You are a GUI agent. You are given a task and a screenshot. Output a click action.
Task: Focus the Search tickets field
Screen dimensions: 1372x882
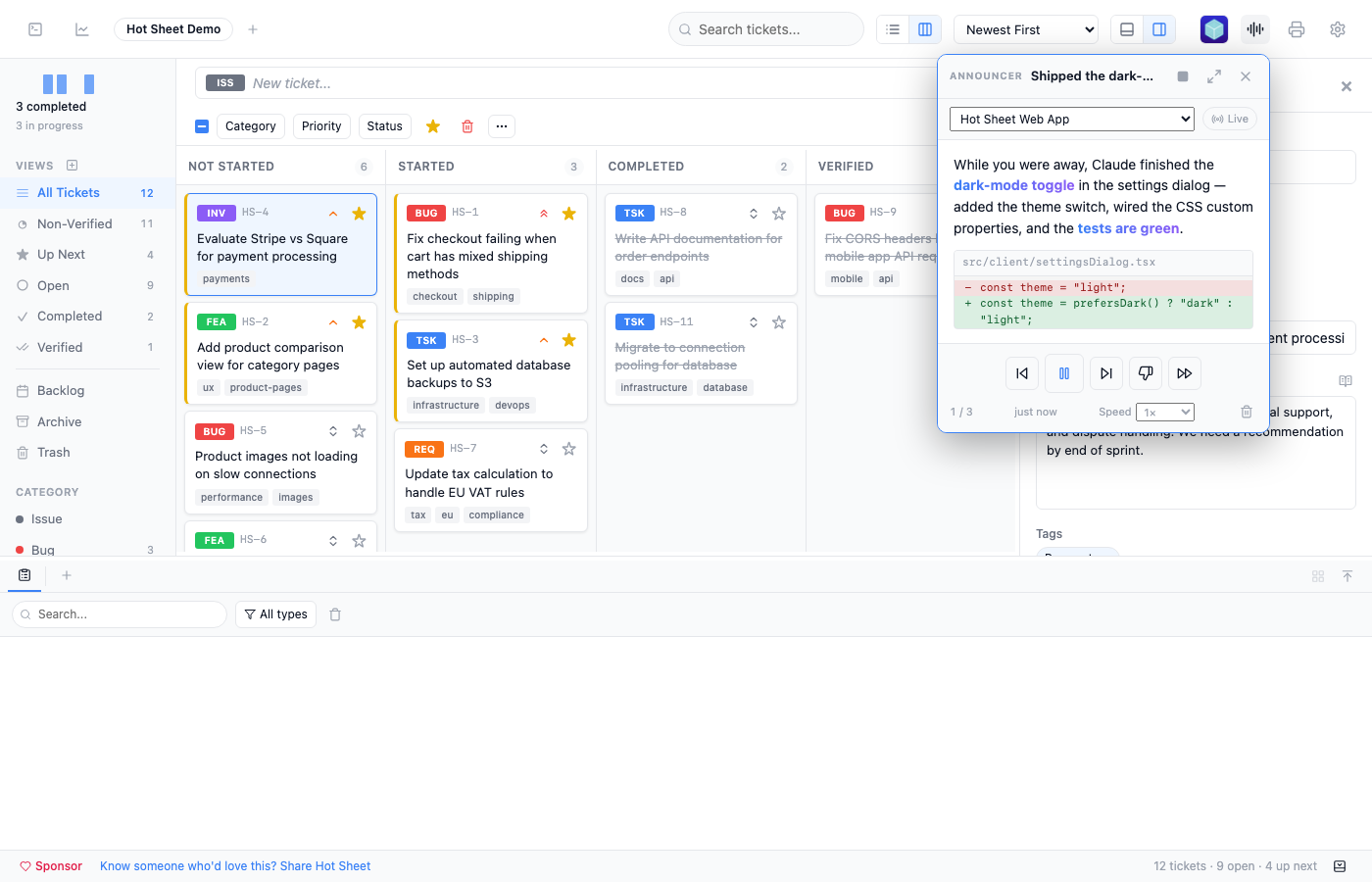(766, 29)
